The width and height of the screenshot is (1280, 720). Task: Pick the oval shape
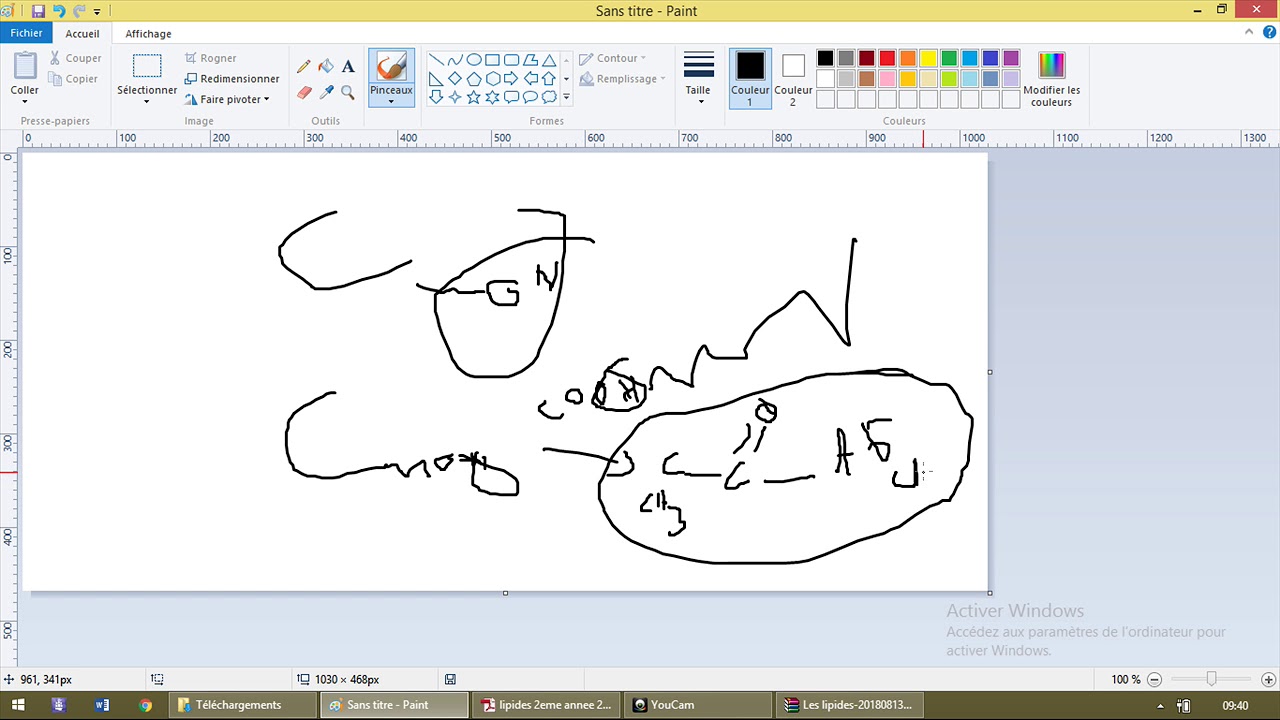pos(474,60)
